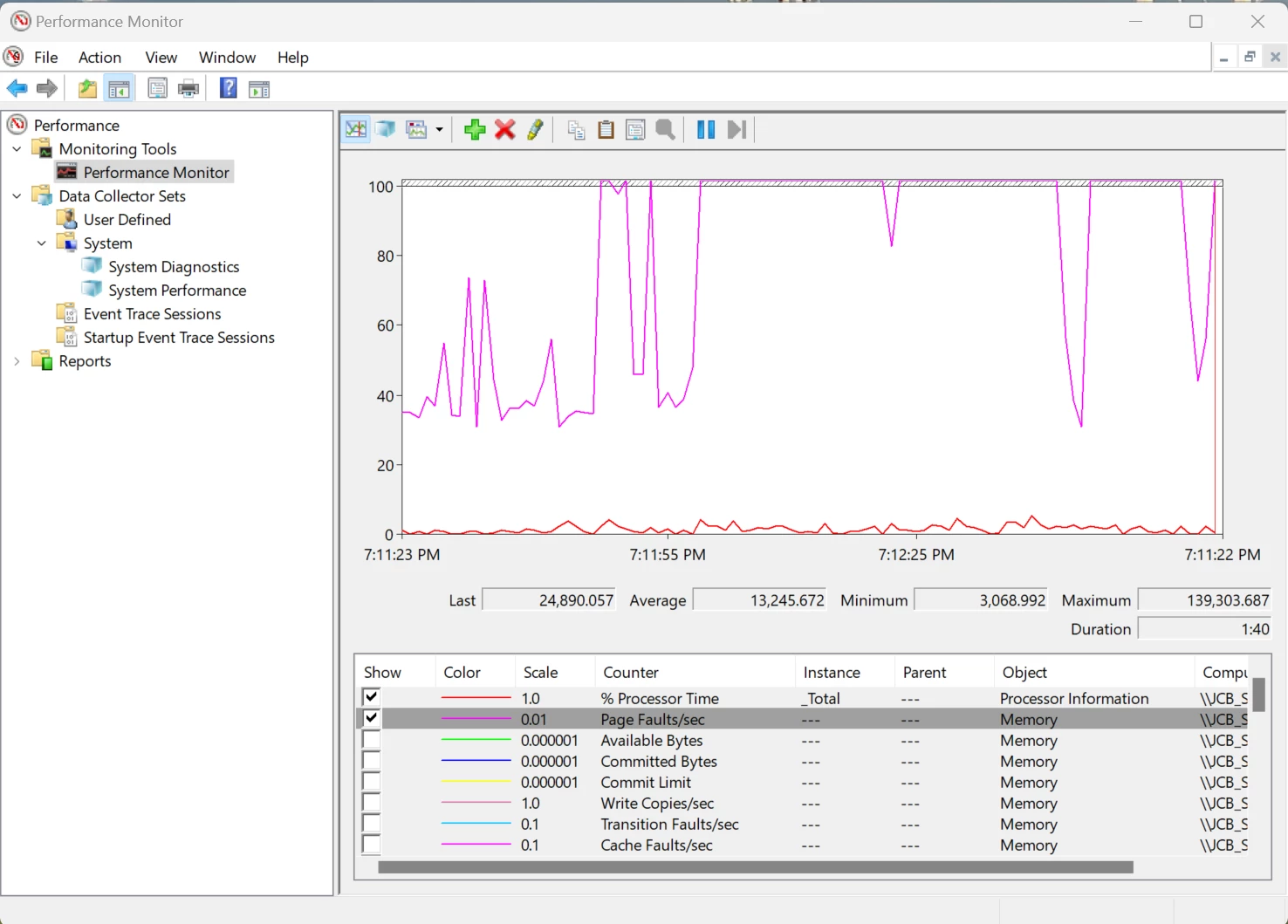Click the Show column header
This screenshot has height=924, width=1288.
394,673
